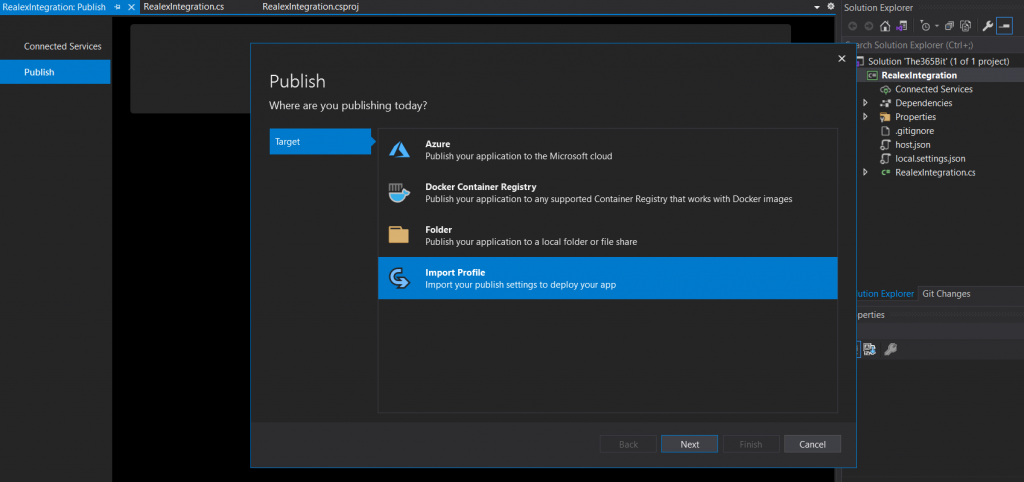This screenshot has width=1024, height=482.
Task: Collapse All in Solution Explorer toolbar
Action: click(950, 26)
